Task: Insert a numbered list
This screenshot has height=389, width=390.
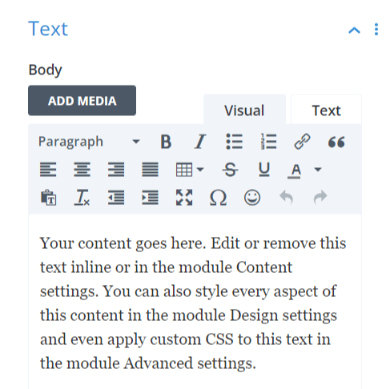Action: [x=268, y=142]
